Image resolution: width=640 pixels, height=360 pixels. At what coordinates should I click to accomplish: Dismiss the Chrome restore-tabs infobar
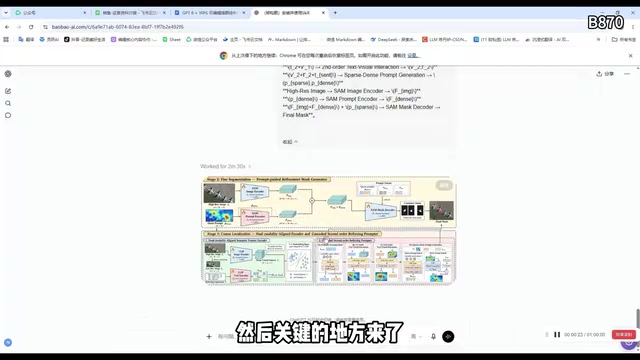tap(631, 56)
